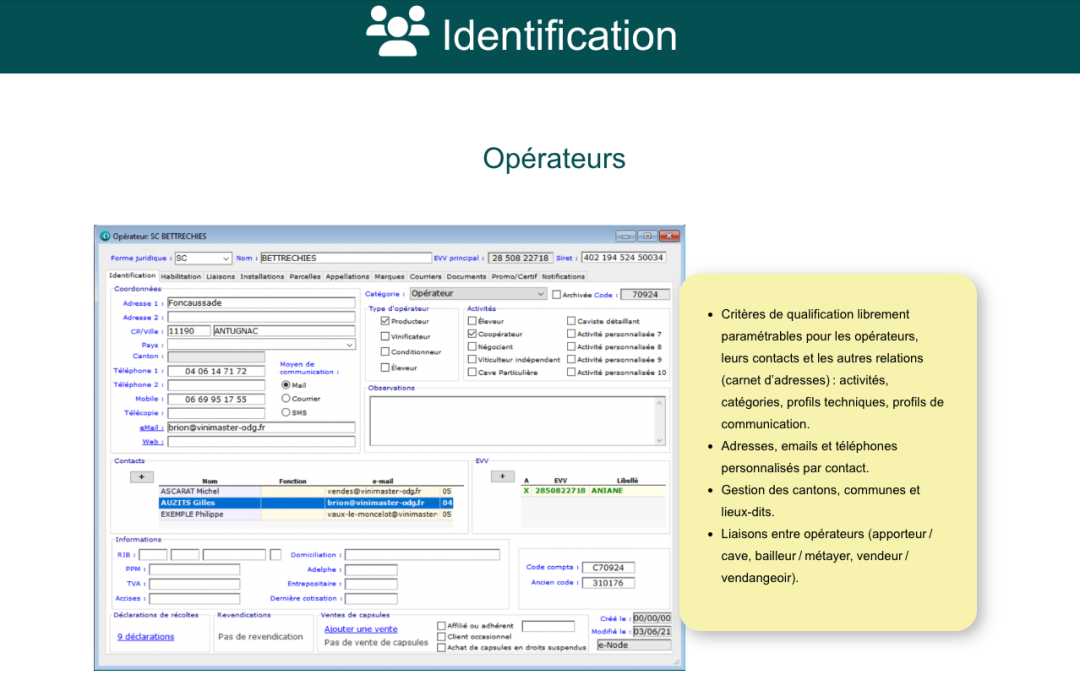Click the Adresse 1 field Foncaussade
Image resolution: width=1080 pixels, height=675 pixels.
tap(261, 302)
